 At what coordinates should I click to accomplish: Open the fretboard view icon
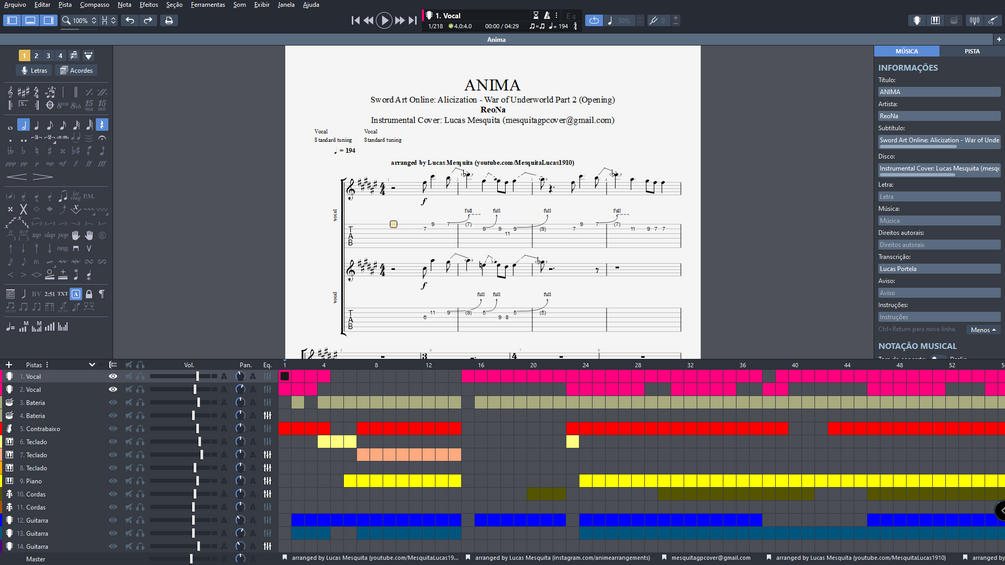click(x=917, y=20)
